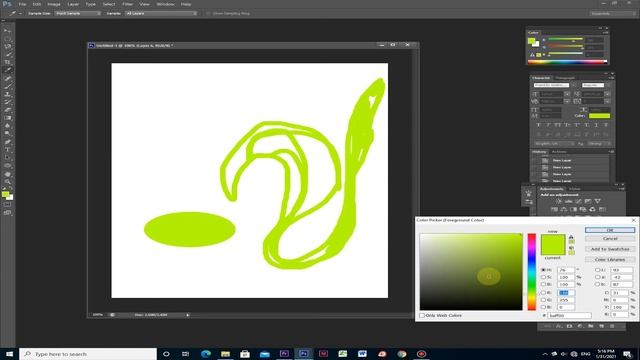Click OK in the Color Picker

[x=610, y=230]
